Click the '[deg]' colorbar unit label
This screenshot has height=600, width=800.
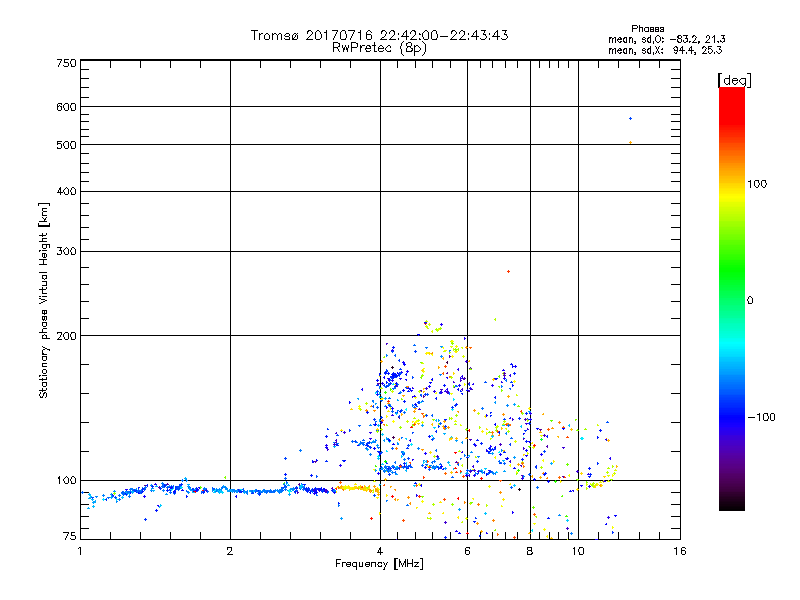point(734,81)
